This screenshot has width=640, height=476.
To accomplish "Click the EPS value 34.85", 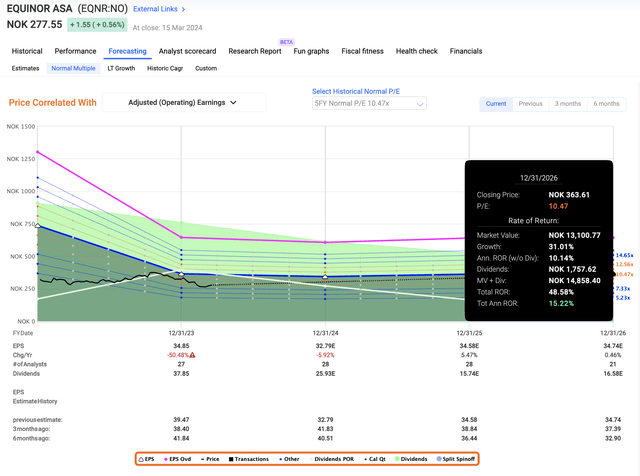I will click(x=181, y=346).
